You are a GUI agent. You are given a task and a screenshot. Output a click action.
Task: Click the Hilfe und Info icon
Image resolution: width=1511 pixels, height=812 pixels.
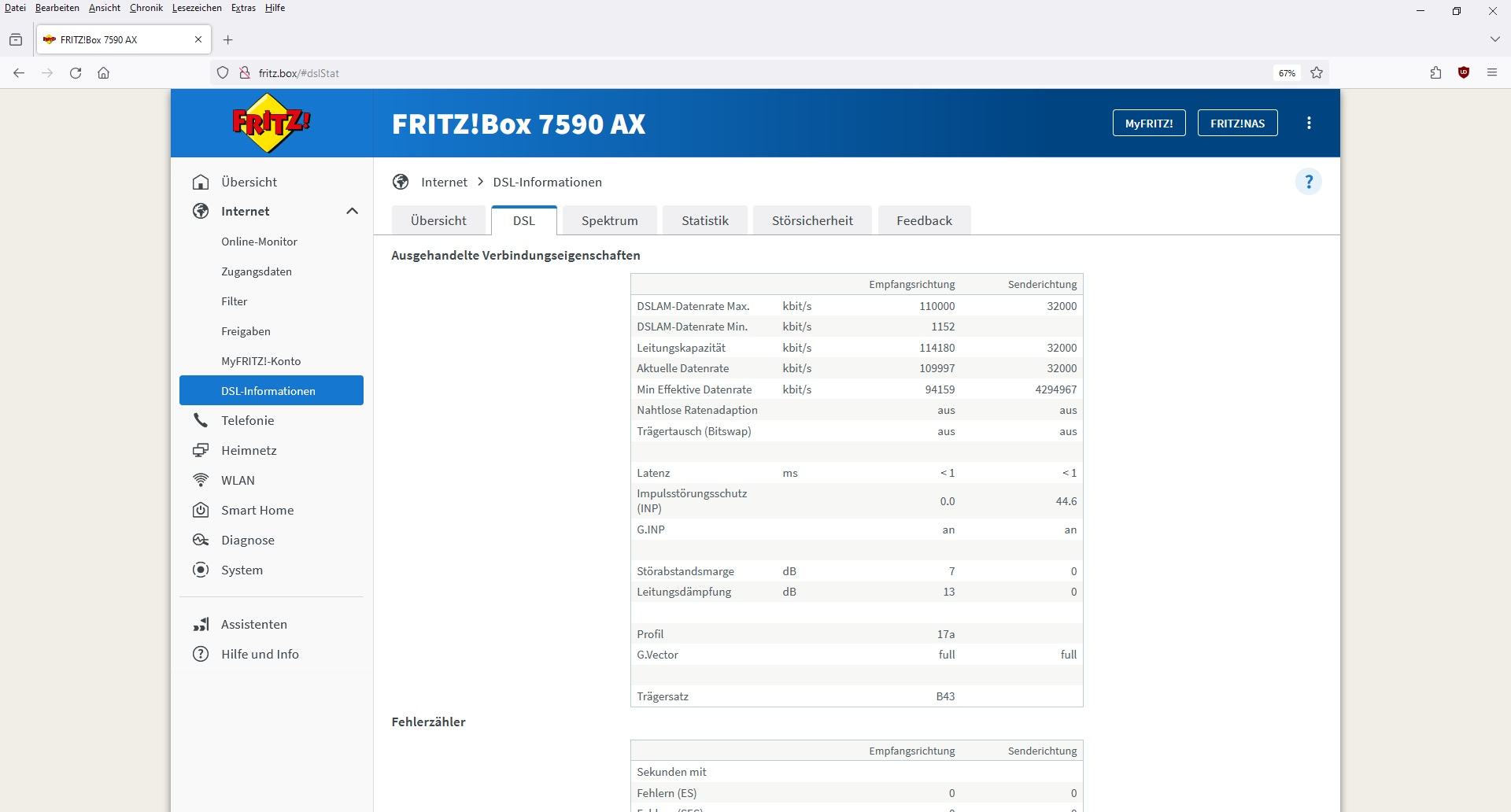coord(201,654)
